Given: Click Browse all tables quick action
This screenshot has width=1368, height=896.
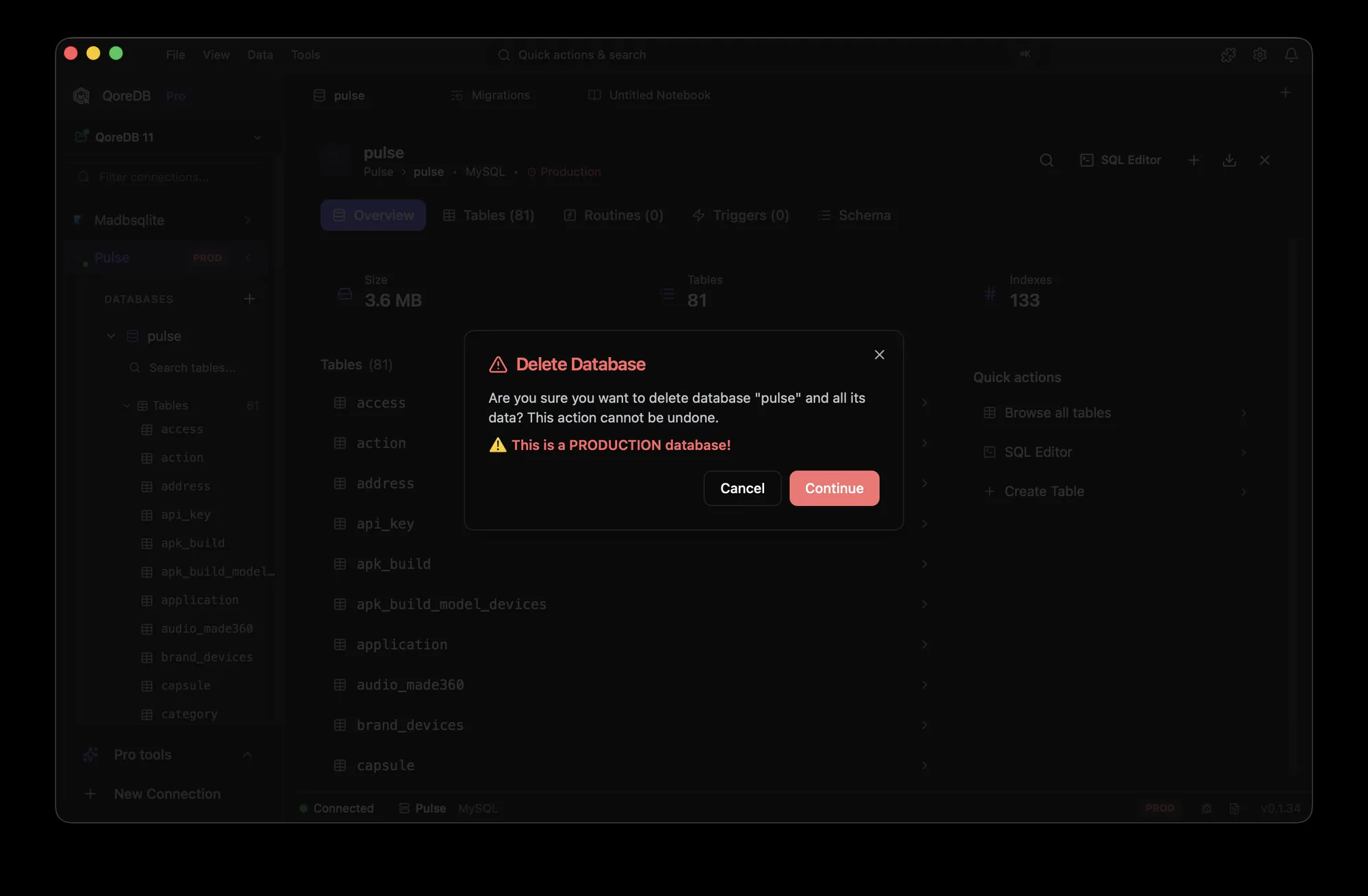Looking at the screenshot, I should pyautogui.click(x=1115, y=413).
